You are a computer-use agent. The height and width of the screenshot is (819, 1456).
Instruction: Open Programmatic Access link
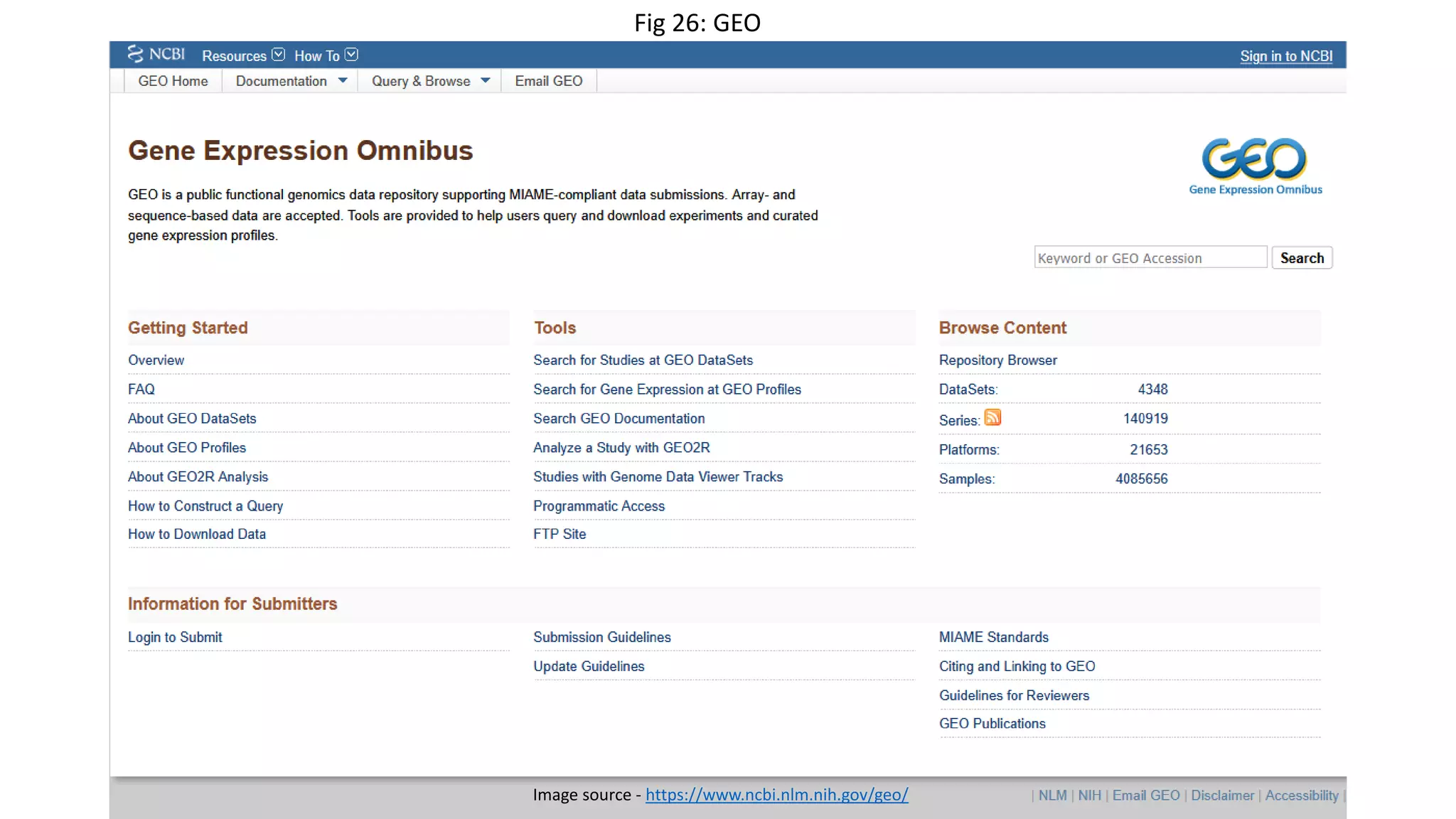coord(599,505)
